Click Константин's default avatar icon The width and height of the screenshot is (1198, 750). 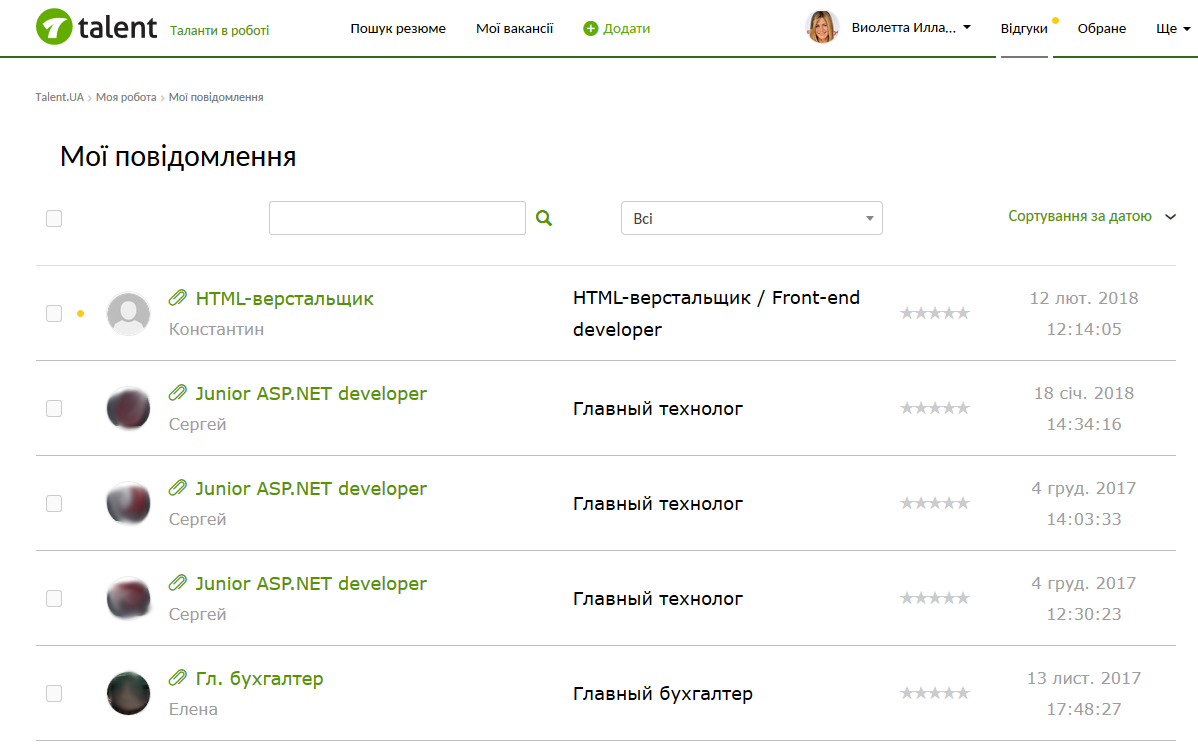point(128,313)
